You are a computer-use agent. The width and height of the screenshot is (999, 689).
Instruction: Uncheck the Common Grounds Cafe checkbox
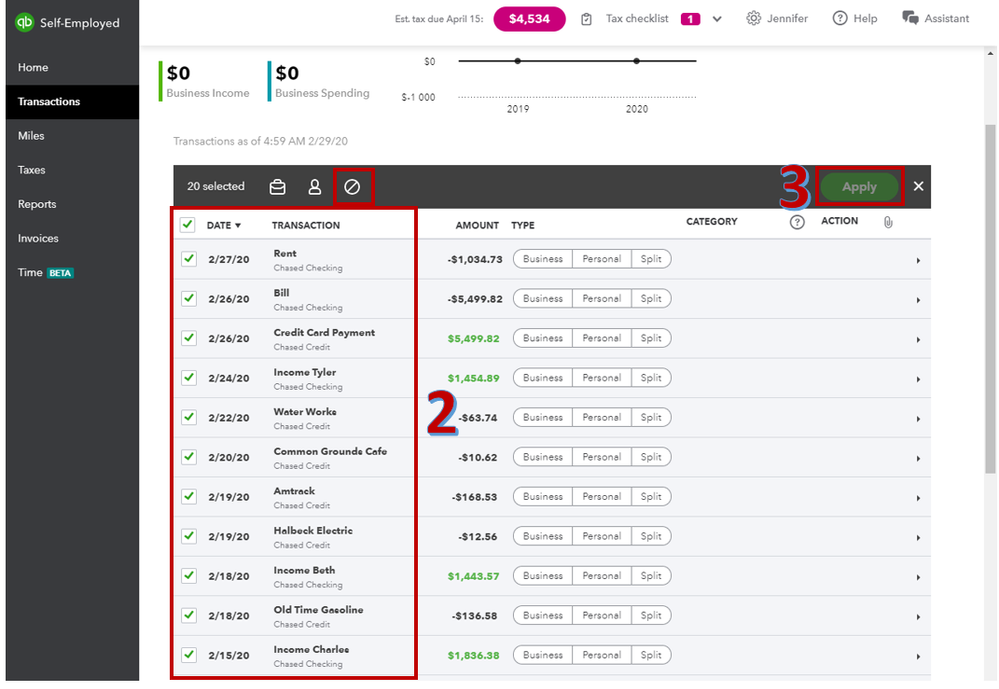click(x=189, y=456)
